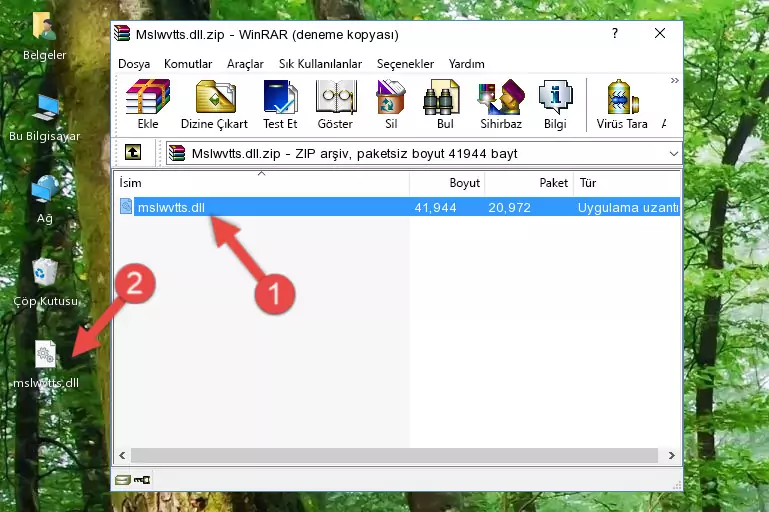This screenshot has width=769, height=512.
Task: Sort by Paket column header
Action: 529,182
